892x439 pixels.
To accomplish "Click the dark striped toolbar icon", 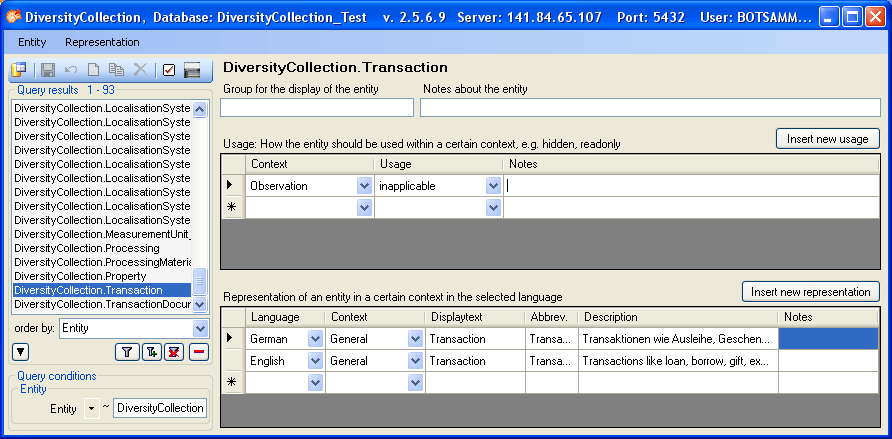I will (x=192, y=70).
